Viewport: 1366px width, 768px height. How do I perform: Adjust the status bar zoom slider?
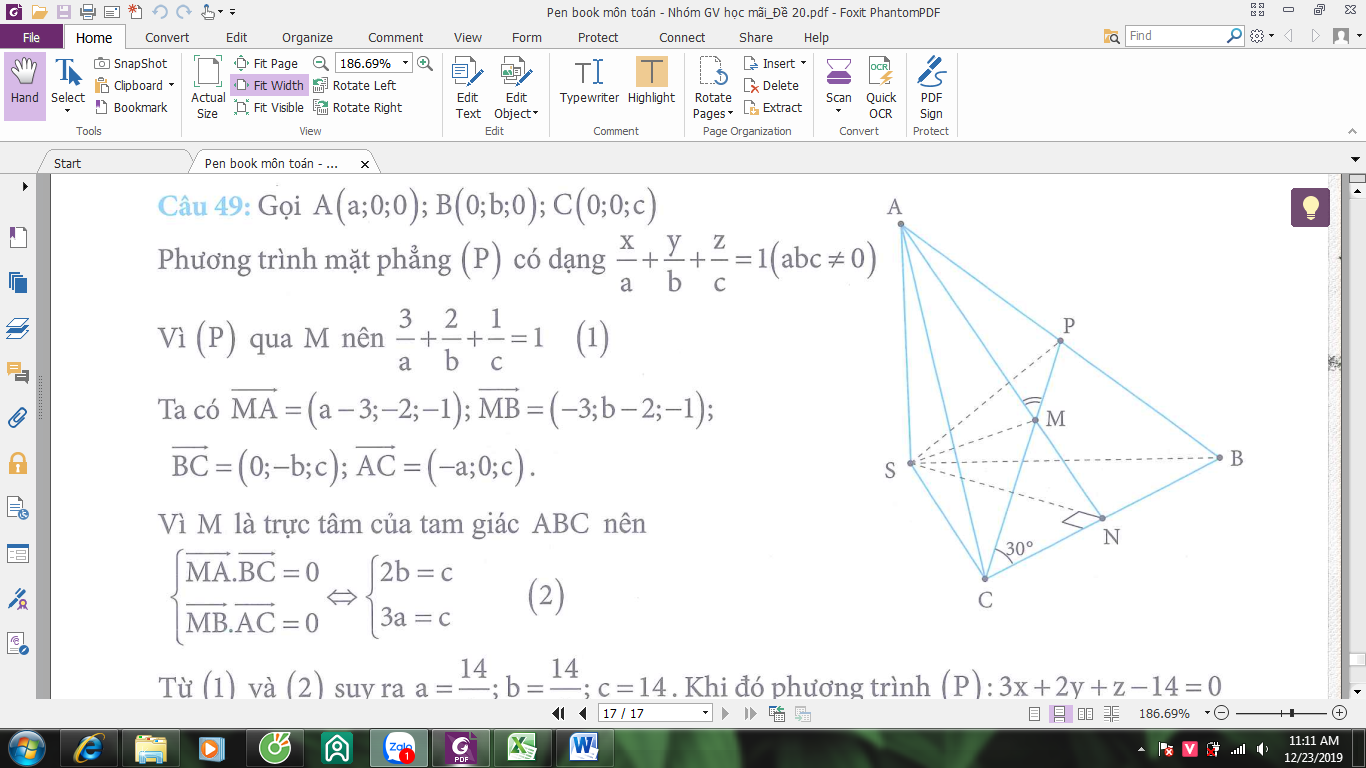[x=1293, y=713]
